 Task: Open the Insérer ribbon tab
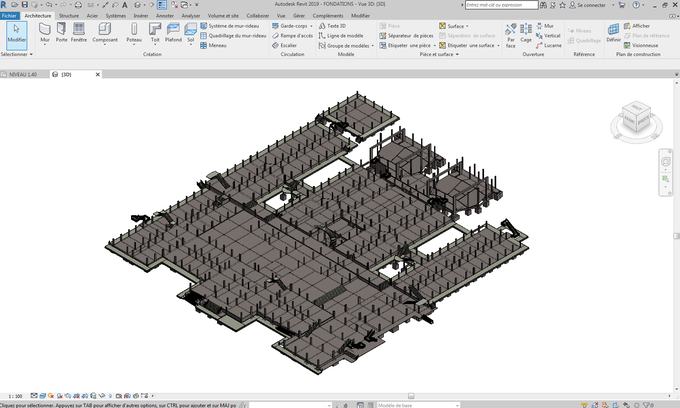141,16
